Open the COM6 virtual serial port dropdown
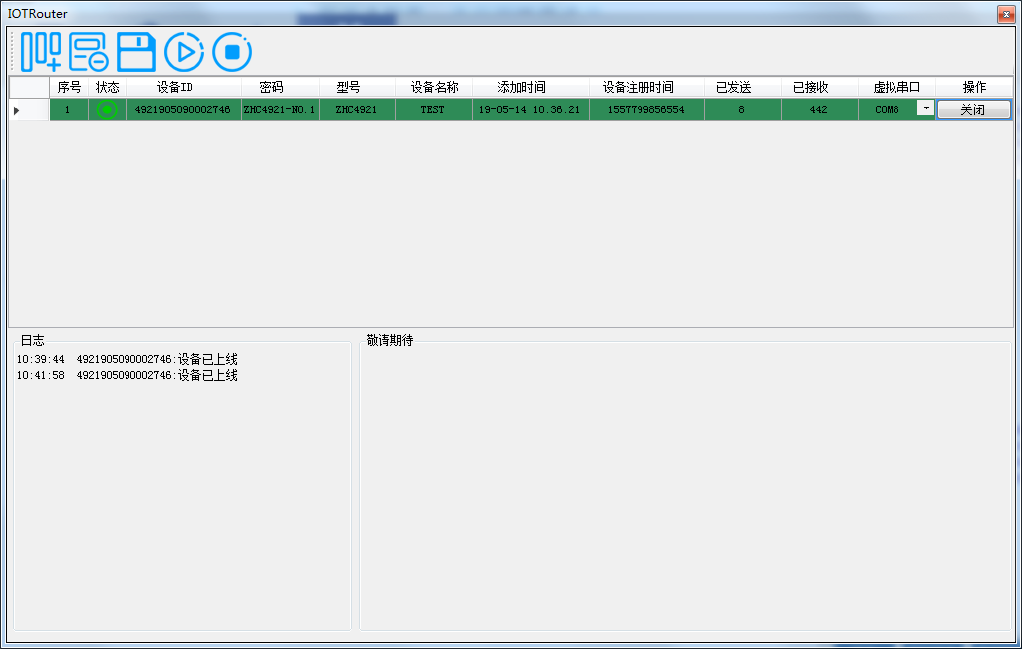 (x=926, y=109)
